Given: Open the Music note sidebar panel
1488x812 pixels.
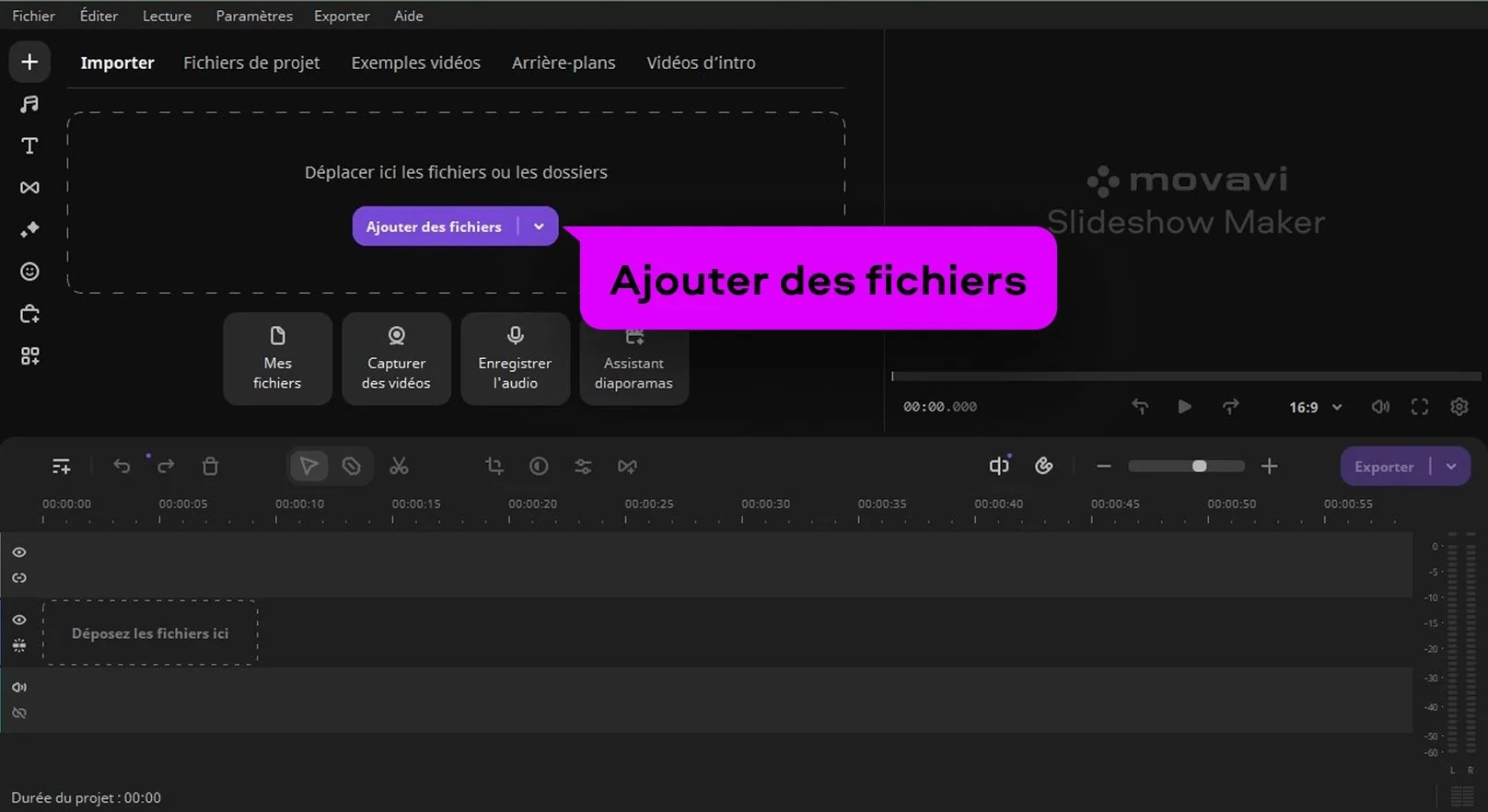Looking at the screenshot, I should point(29,104).
